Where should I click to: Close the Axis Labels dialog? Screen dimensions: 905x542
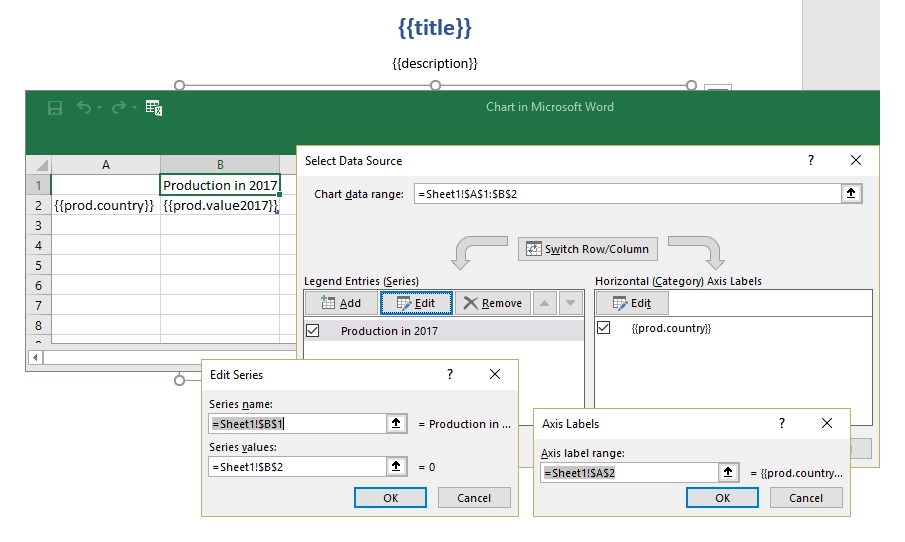pos(827,423)
